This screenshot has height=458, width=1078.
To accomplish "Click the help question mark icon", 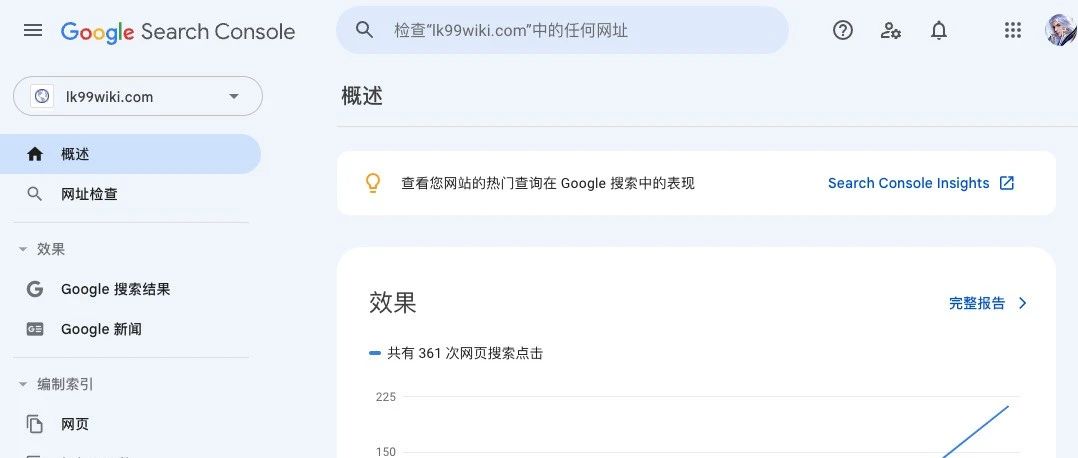I will coord(843,31).
